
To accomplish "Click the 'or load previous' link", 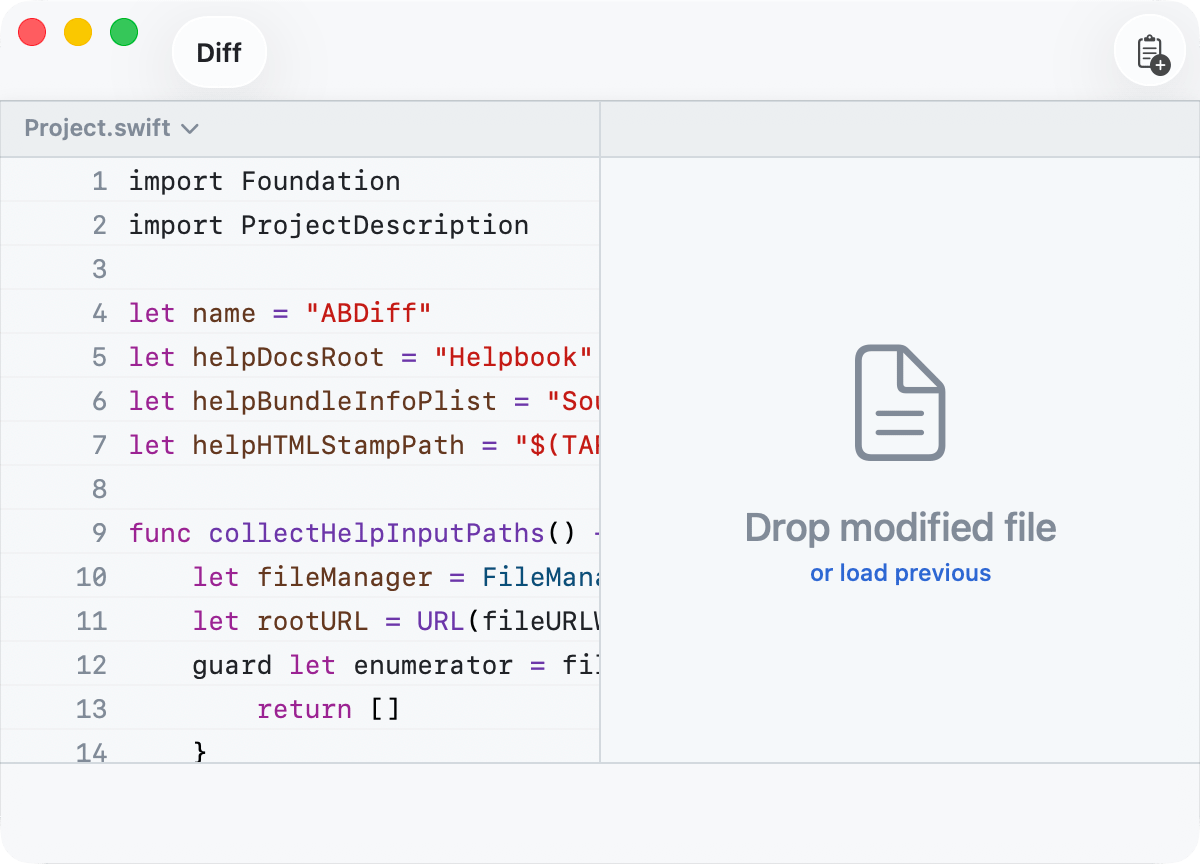I will tap(900, 573).
